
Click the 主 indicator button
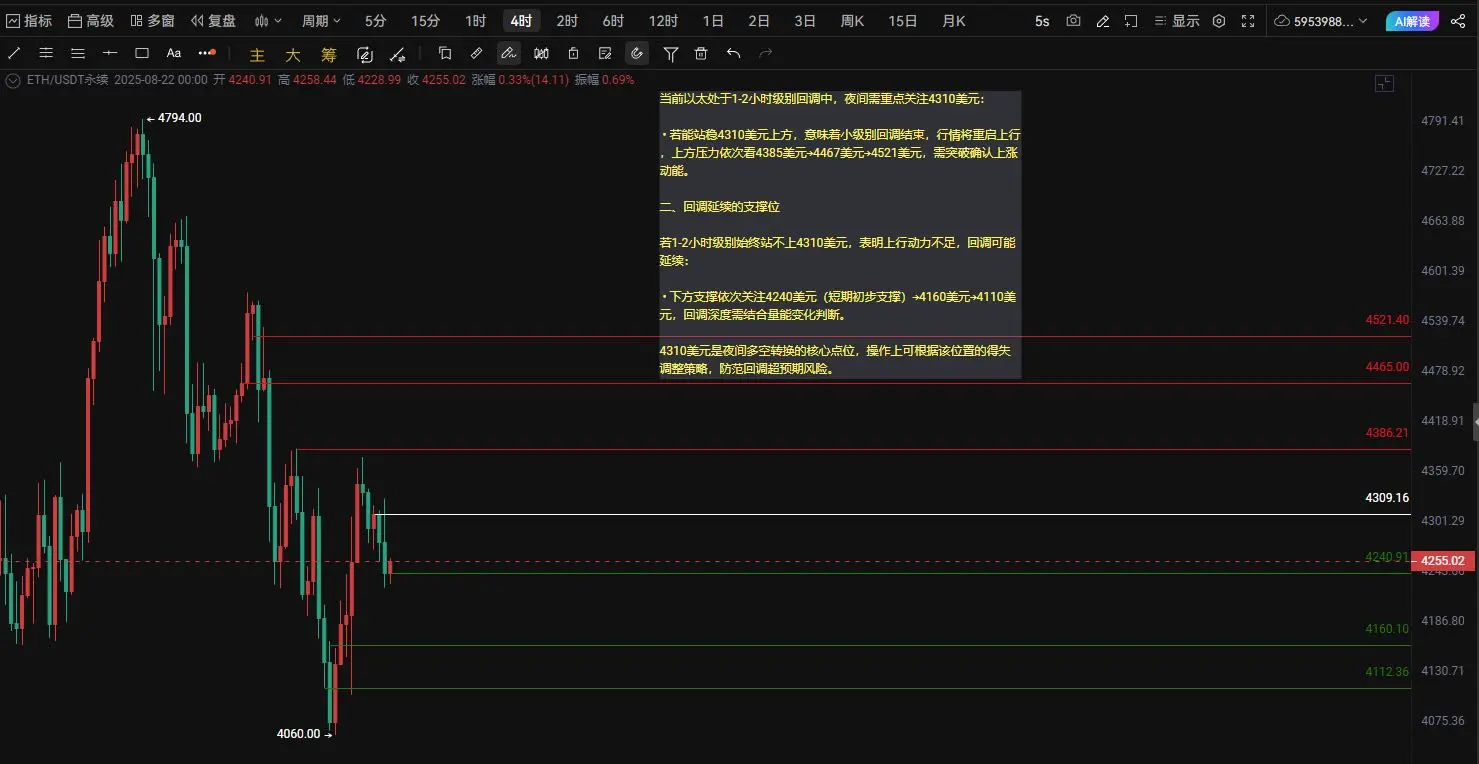click(x=258, y=55)
